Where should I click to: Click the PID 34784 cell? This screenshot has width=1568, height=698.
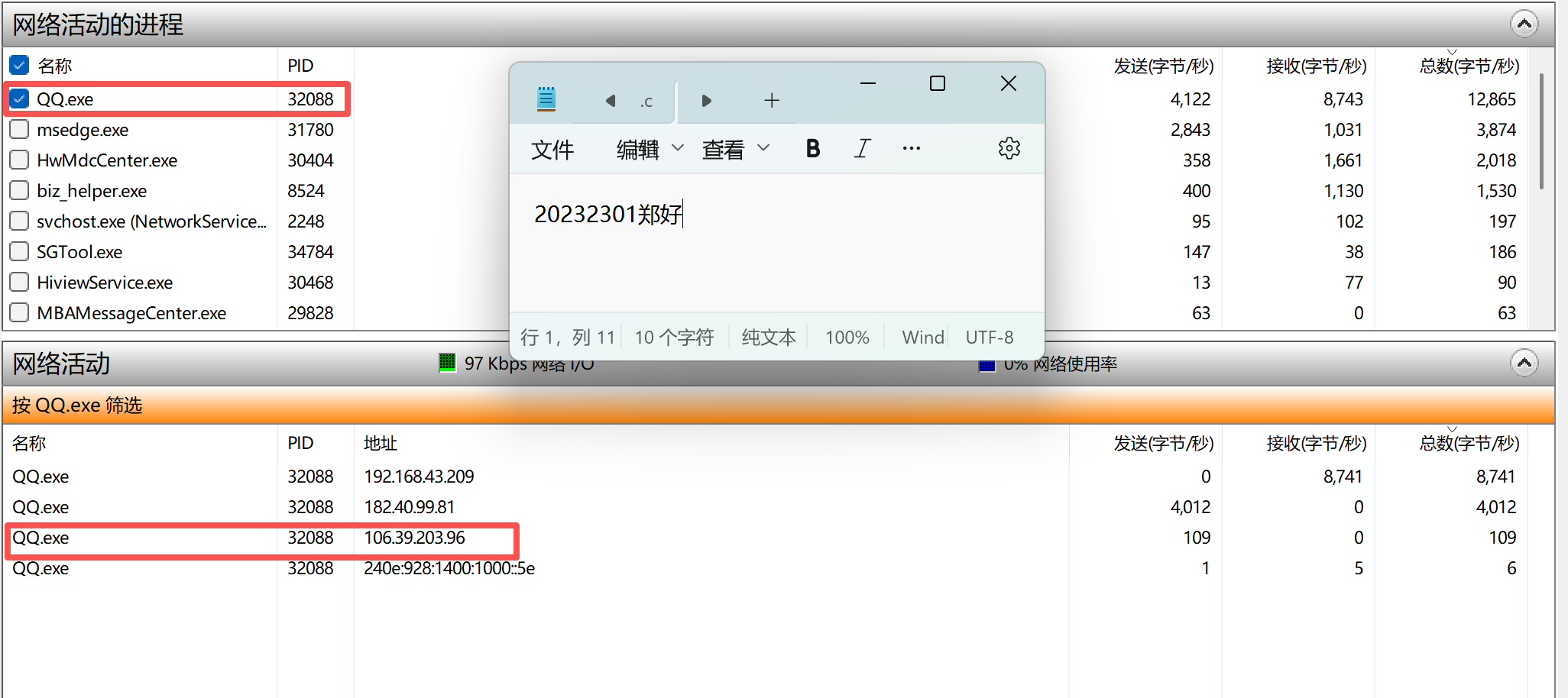(x=310, y=252)
